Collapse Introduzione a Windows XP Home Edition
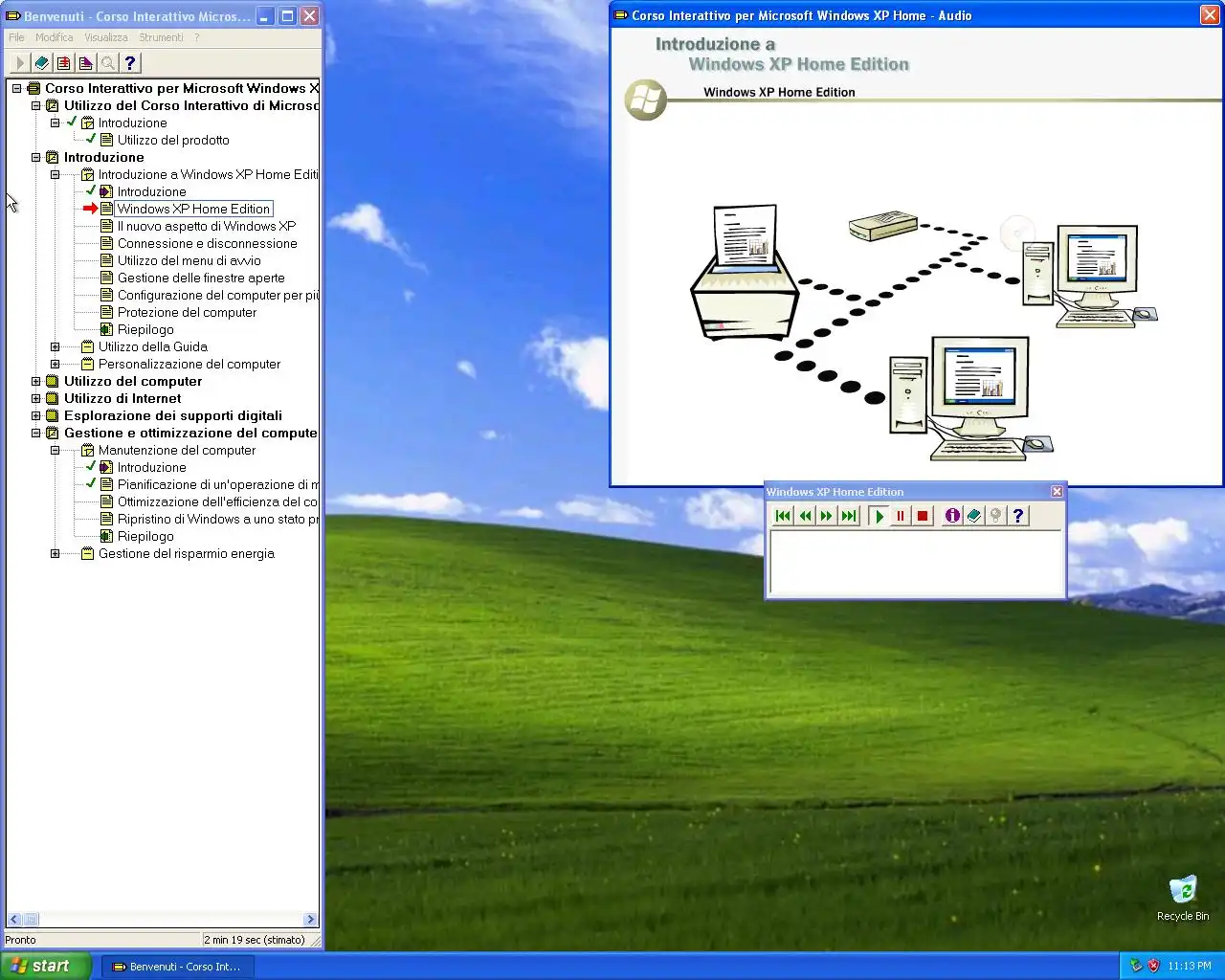The height and width of the screenshot is (980, 1225). tap(55, 174)
